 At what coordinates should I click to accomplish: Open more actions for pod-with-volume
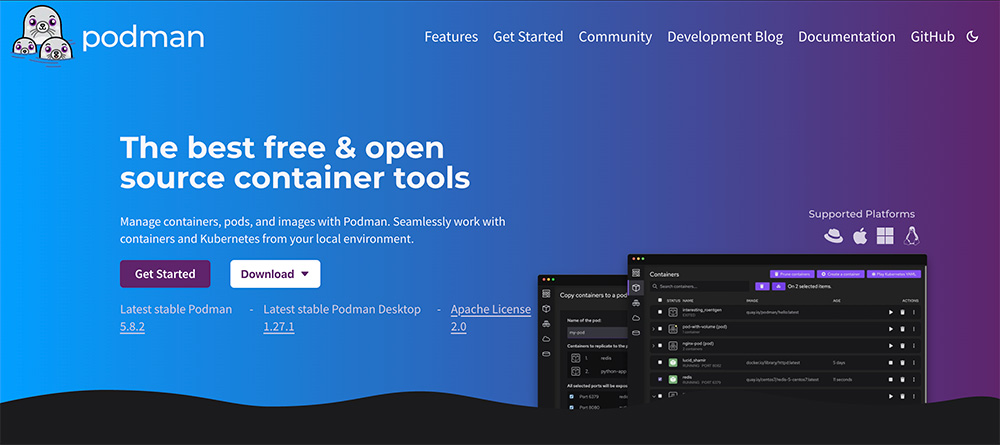(914, 329)
